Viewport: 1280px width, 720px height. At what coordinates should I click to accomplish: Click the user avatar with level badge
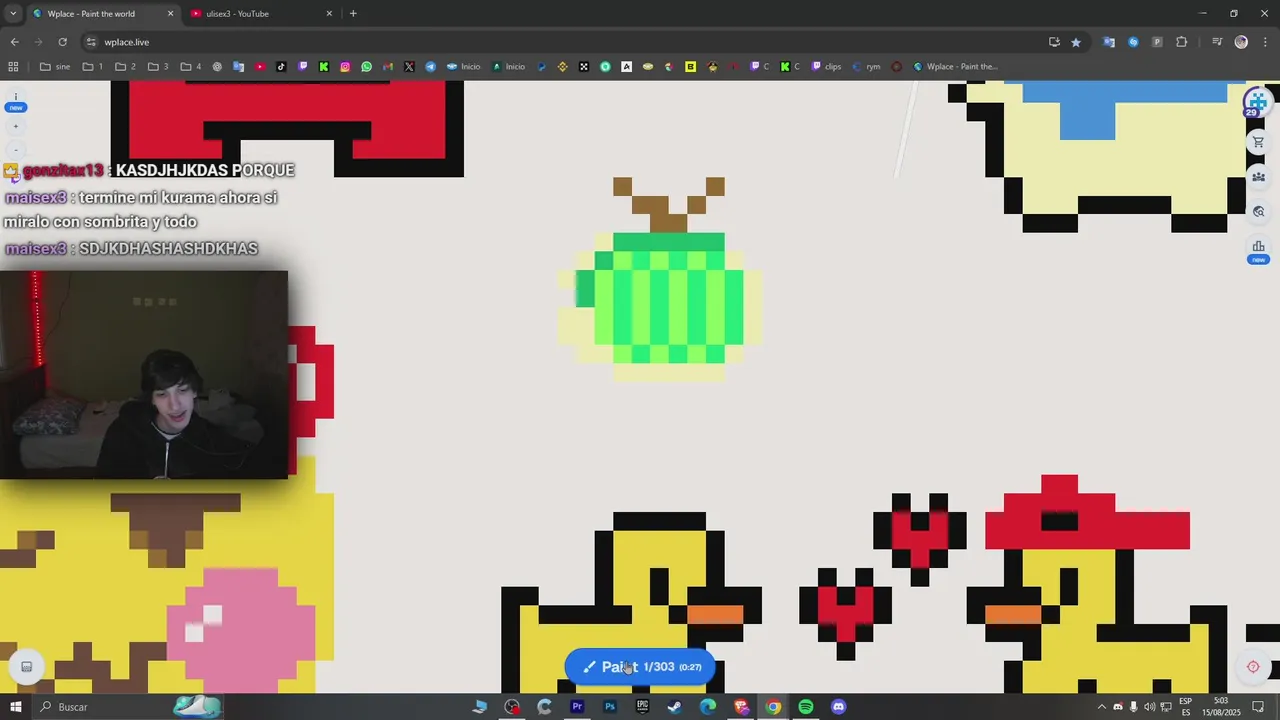(x=1256, y=102)
